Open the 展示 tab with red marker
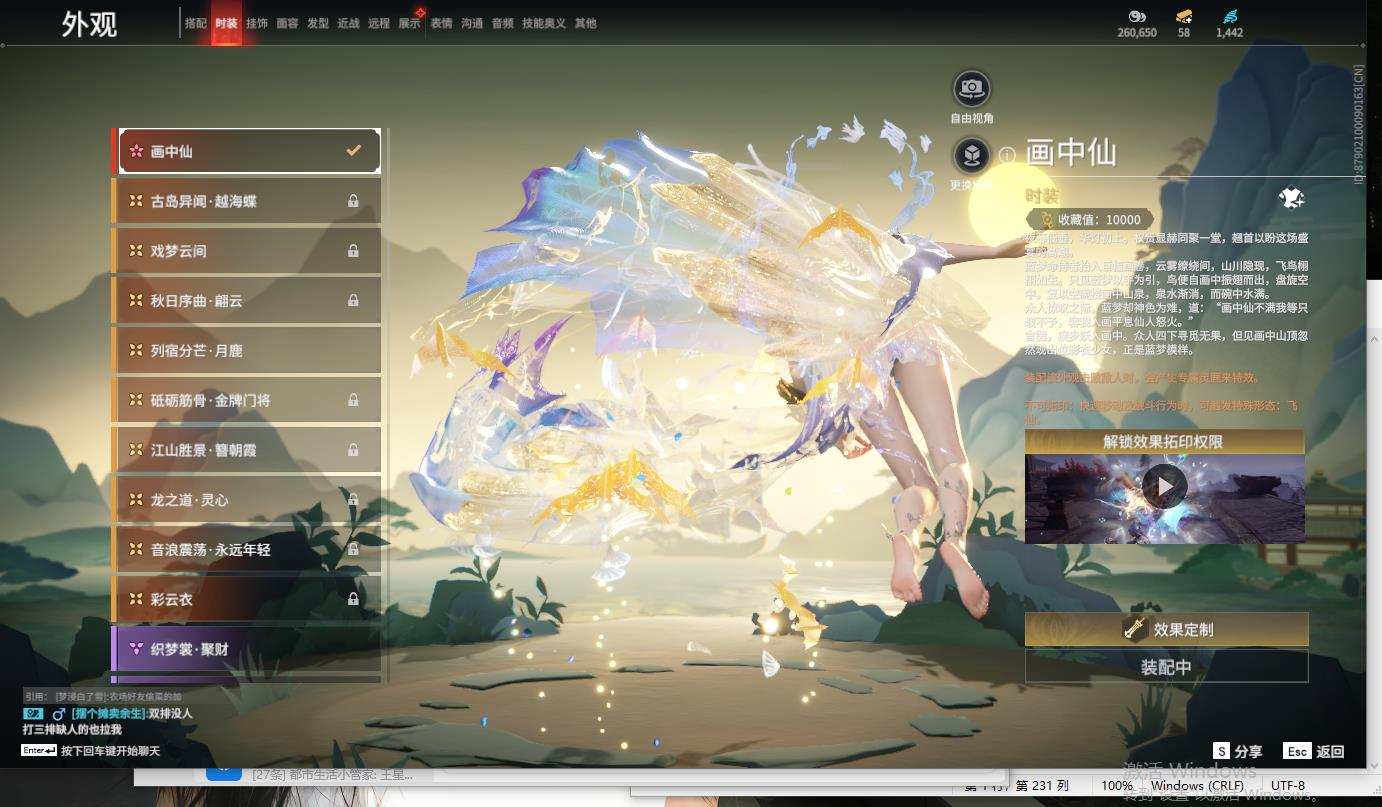Screen dimensions: 1382x807 [x=410, y=23]
